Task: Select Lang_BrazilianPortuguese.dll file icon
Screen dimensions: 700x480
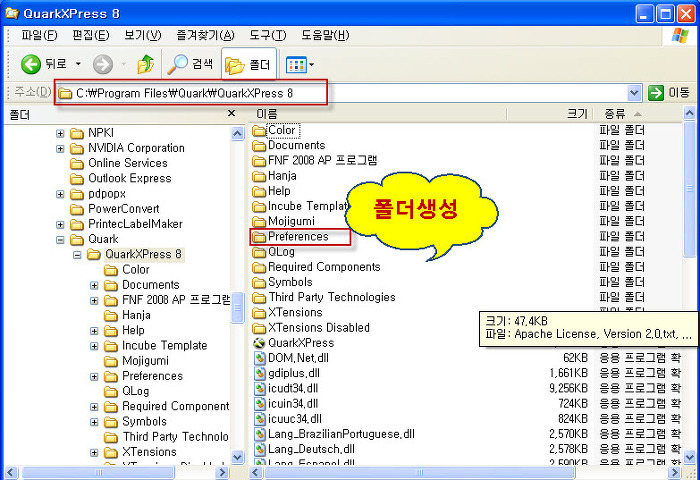Action: [x=259, y=434]
